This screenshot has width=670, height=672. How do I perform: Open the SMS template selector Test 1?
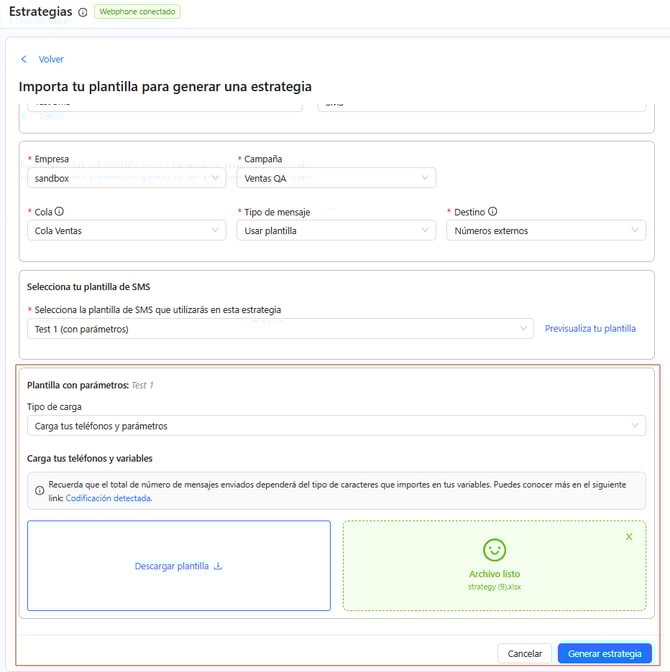click(280, 329)
